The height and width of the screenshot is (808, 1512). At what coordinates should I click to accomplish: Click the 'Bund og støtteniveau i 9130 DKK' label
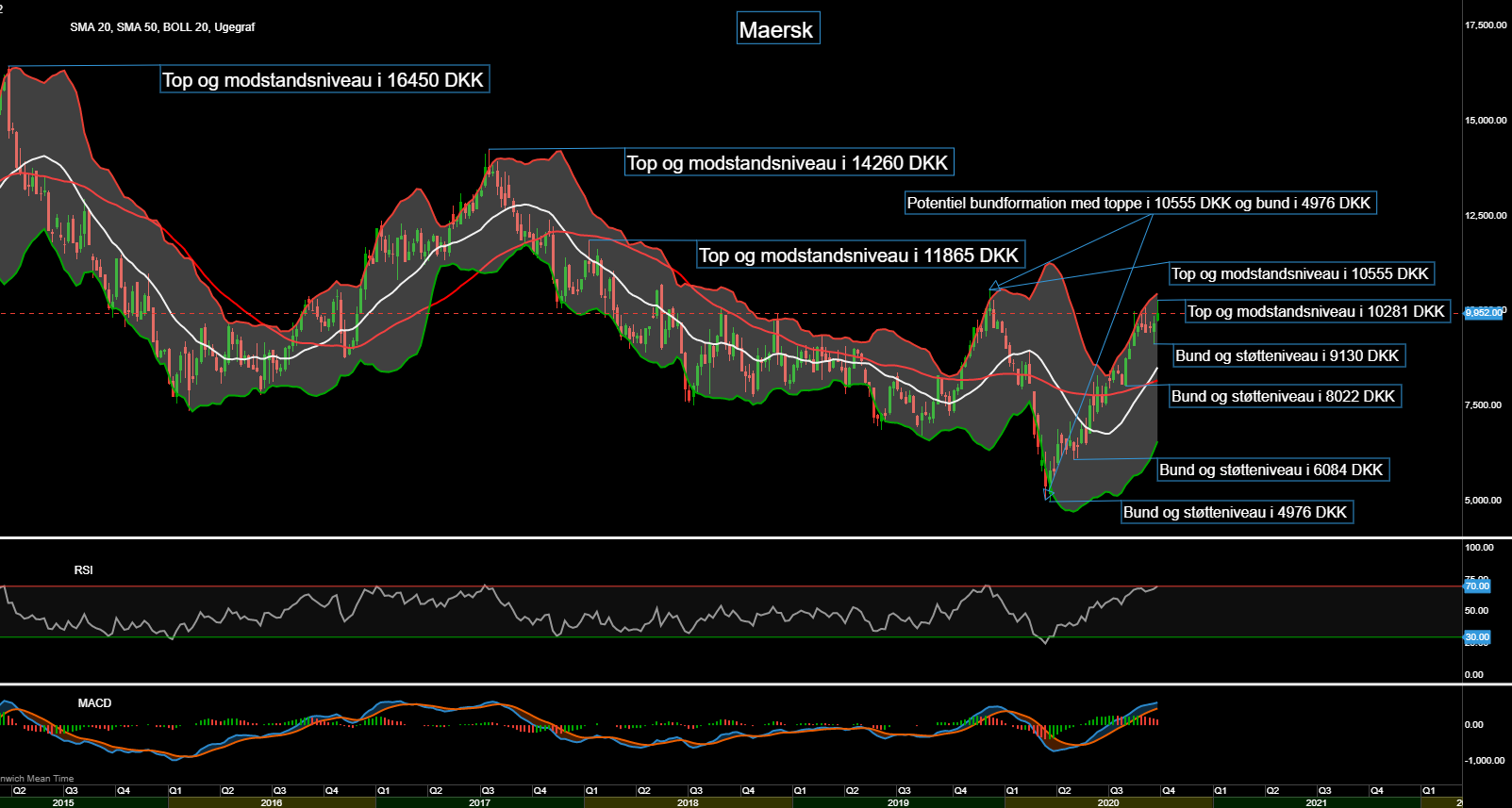(1289, 355)
